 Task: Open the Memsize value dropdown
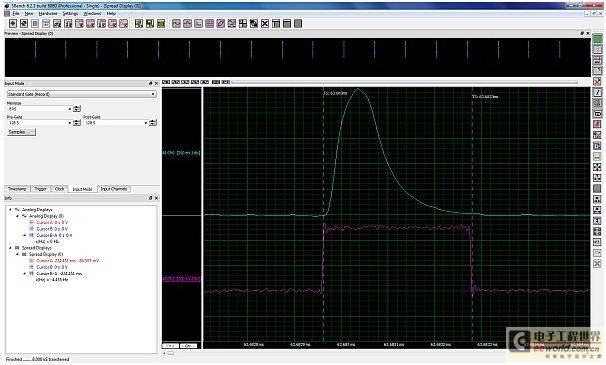70,109
